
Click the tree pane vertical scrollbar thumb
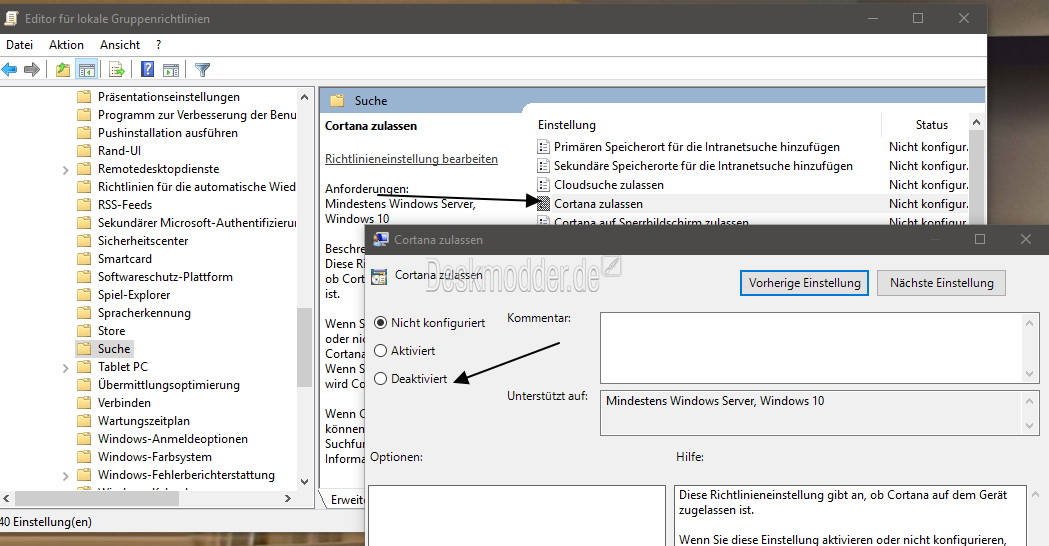point(304,347)
